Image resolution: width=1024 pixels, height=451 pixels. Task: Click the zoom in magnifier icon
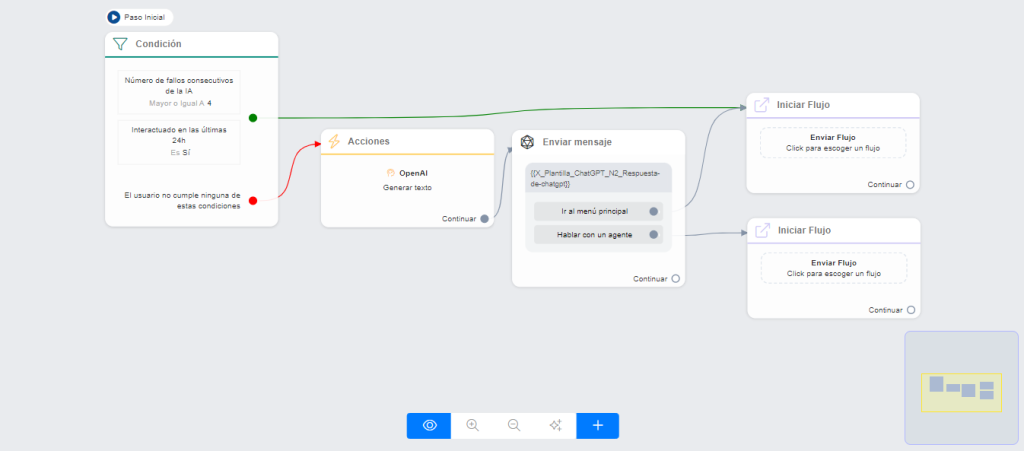[x=472, y=425]
